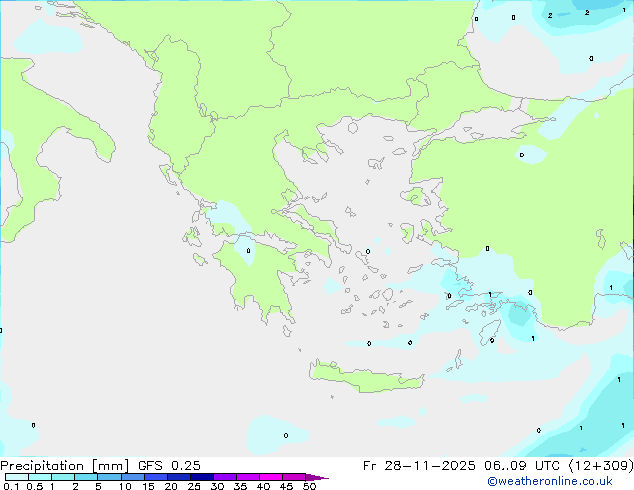Click the above-50 arrow tip of legend

pos(317,477)
